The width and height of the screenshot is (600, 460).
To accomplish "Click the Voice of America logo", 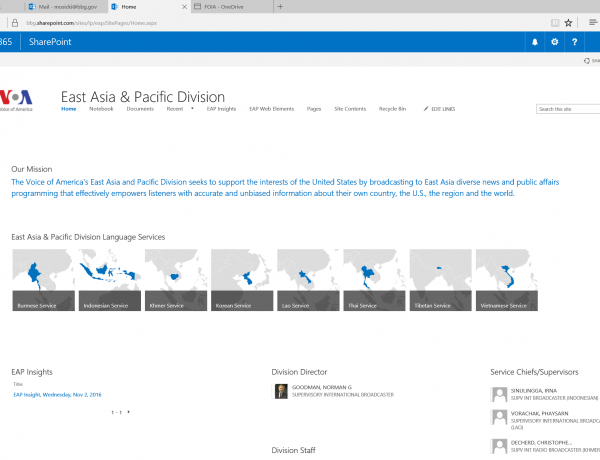I will (16, 100).
